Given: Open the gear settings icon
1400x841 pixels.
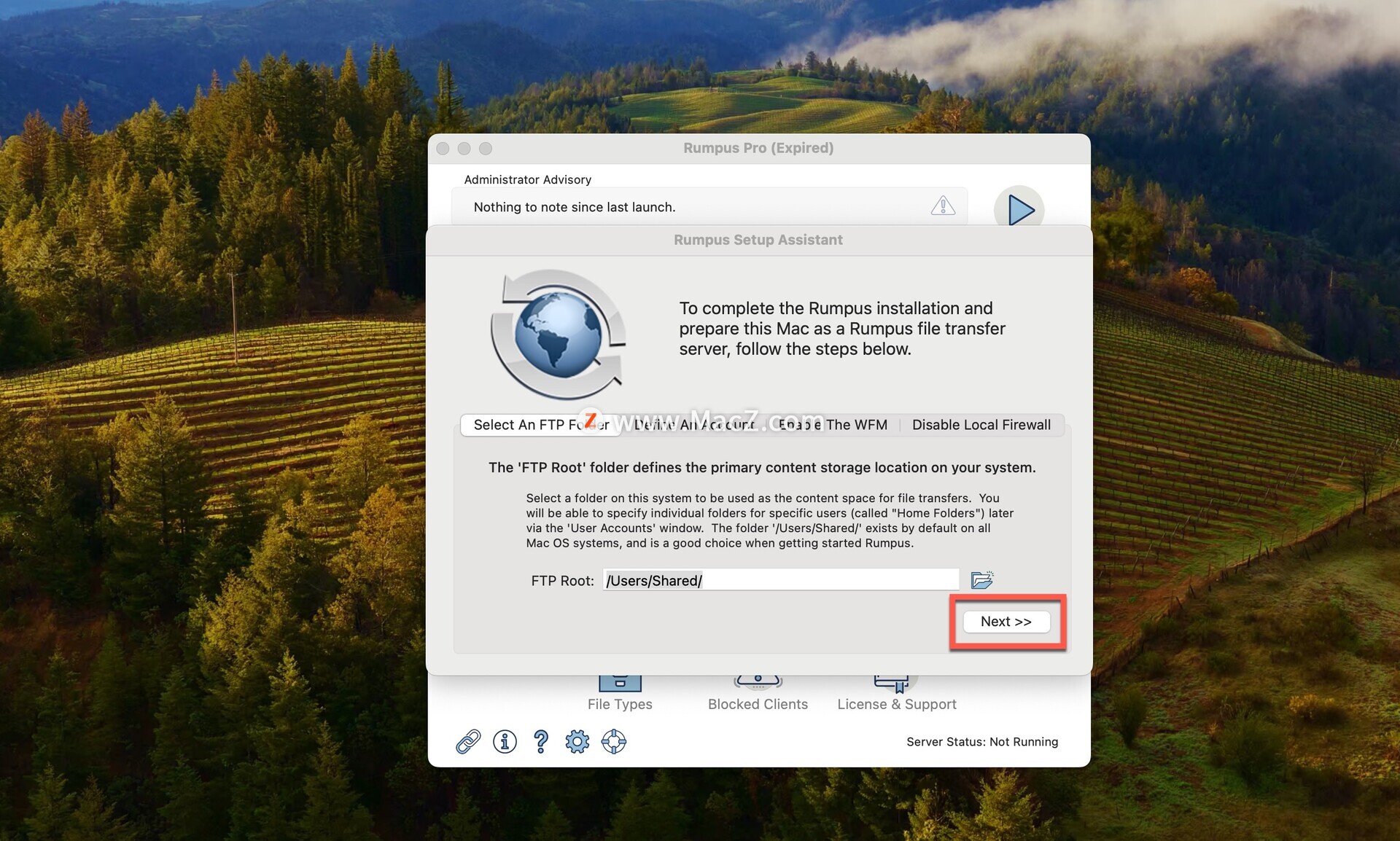Looking at the screenshot, I should point(577,742).
